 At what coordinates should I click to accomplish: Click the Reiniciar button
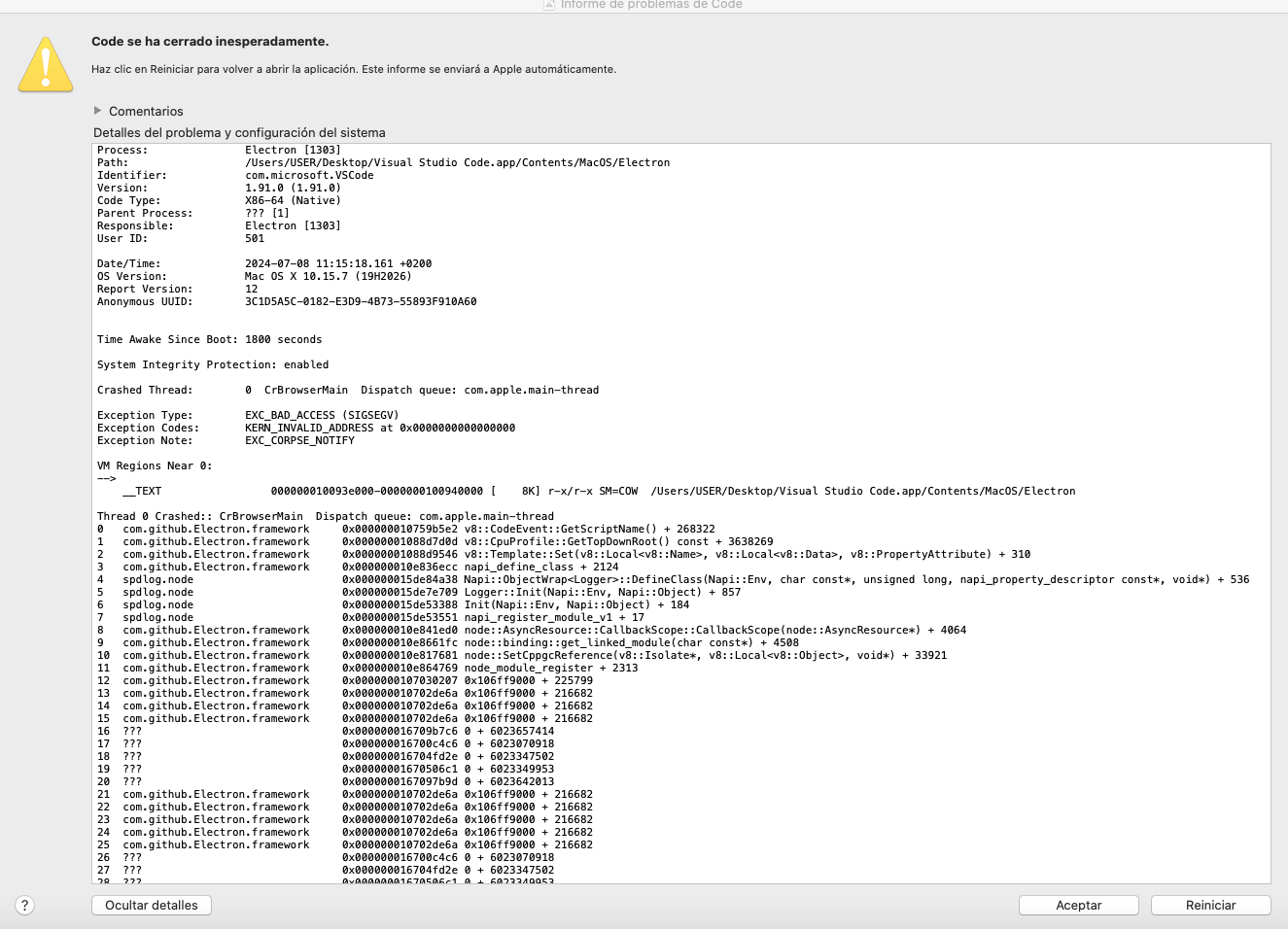(1210, 905)
